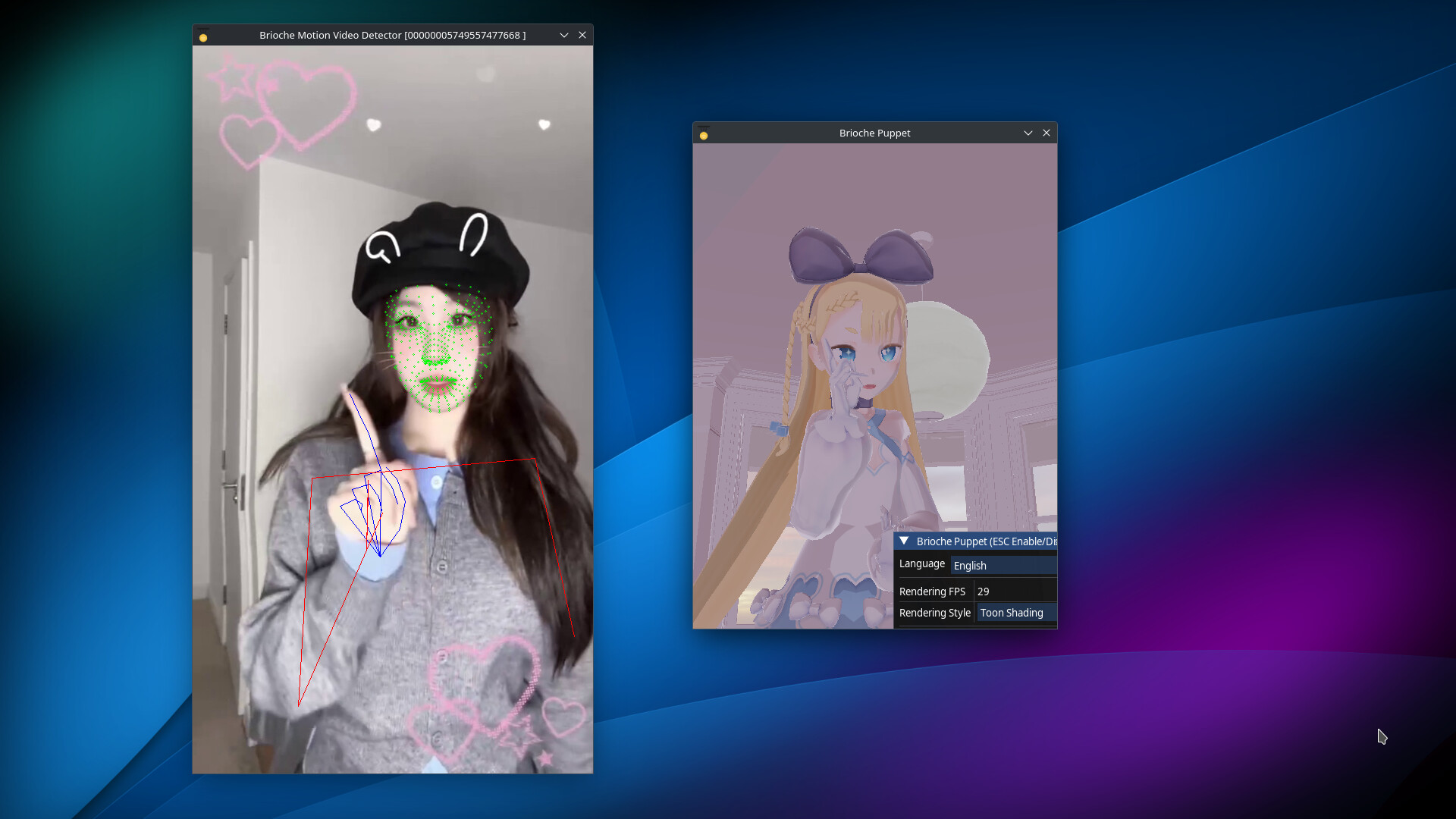Viewport: 1456px width, 819px height.
Task: Toggle the puppet panel via ESC Enable/Disable header
Action: pos(986,541)
